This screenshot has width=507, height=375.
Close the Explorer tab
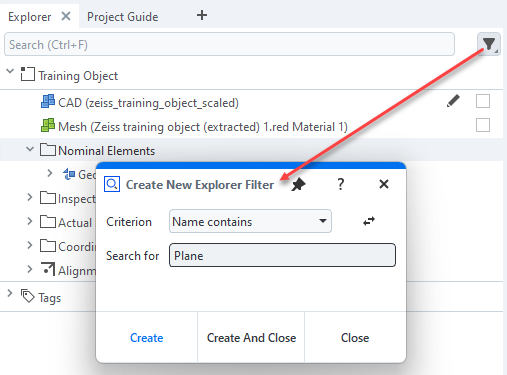pyautogui.click(x=66, y=16)
